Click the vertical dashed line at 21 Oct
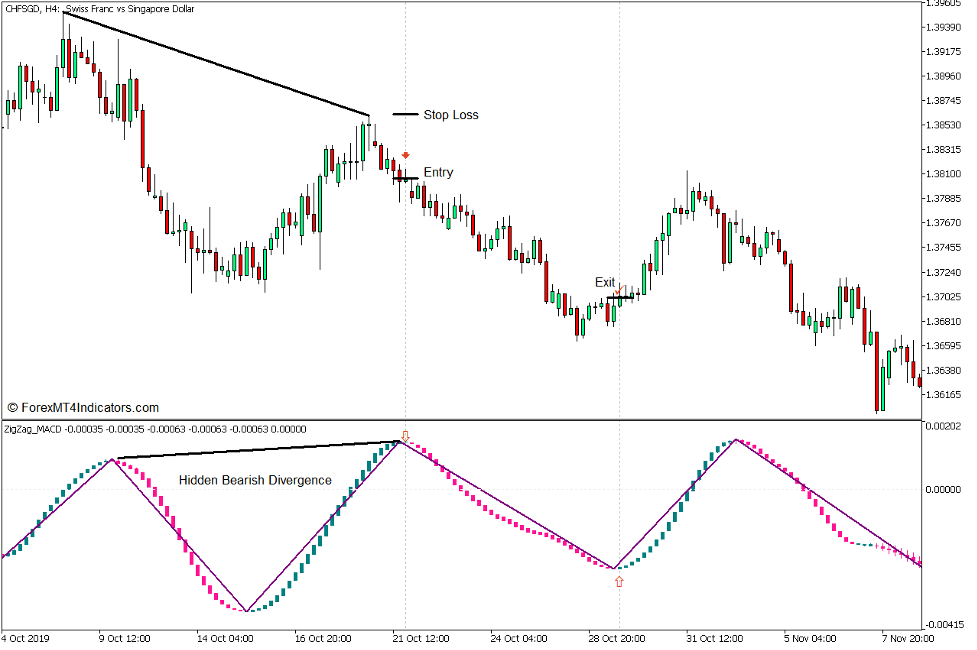 pyautogui.click(x=405, y=250)
